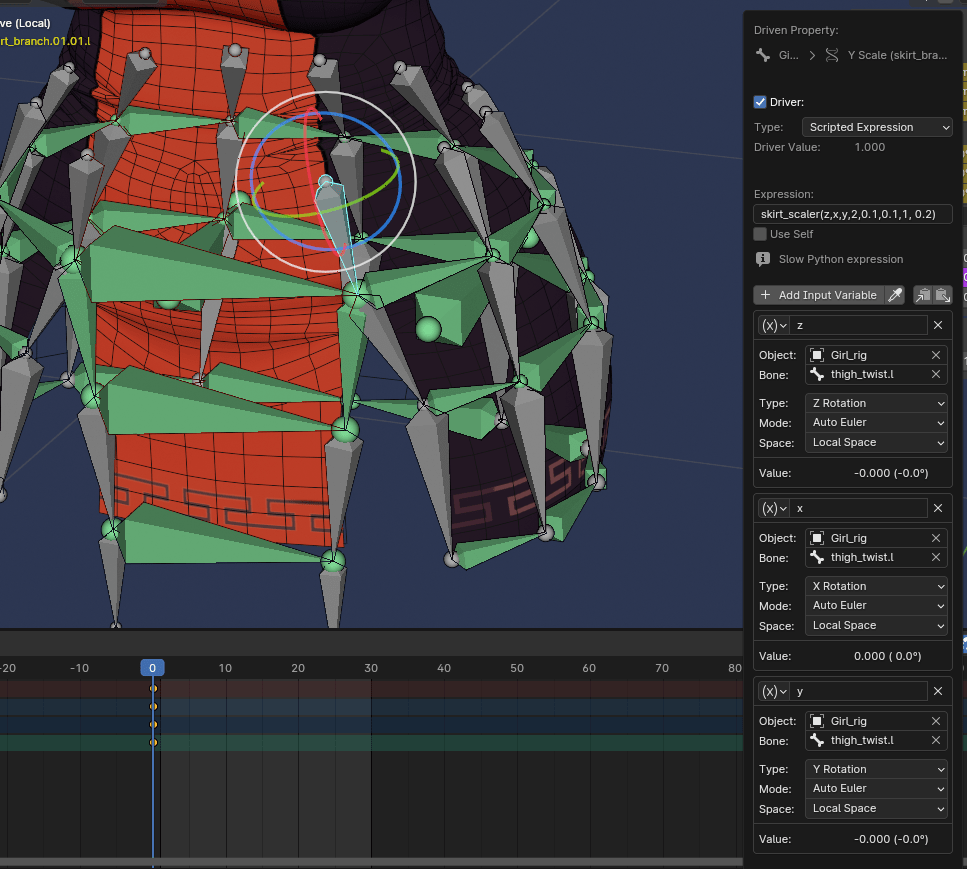The width and height of the screenshot is (967, 869).
Task: Open Local Space dropdown for variable y
Action: pyautogui.click(x=877, y=808)
